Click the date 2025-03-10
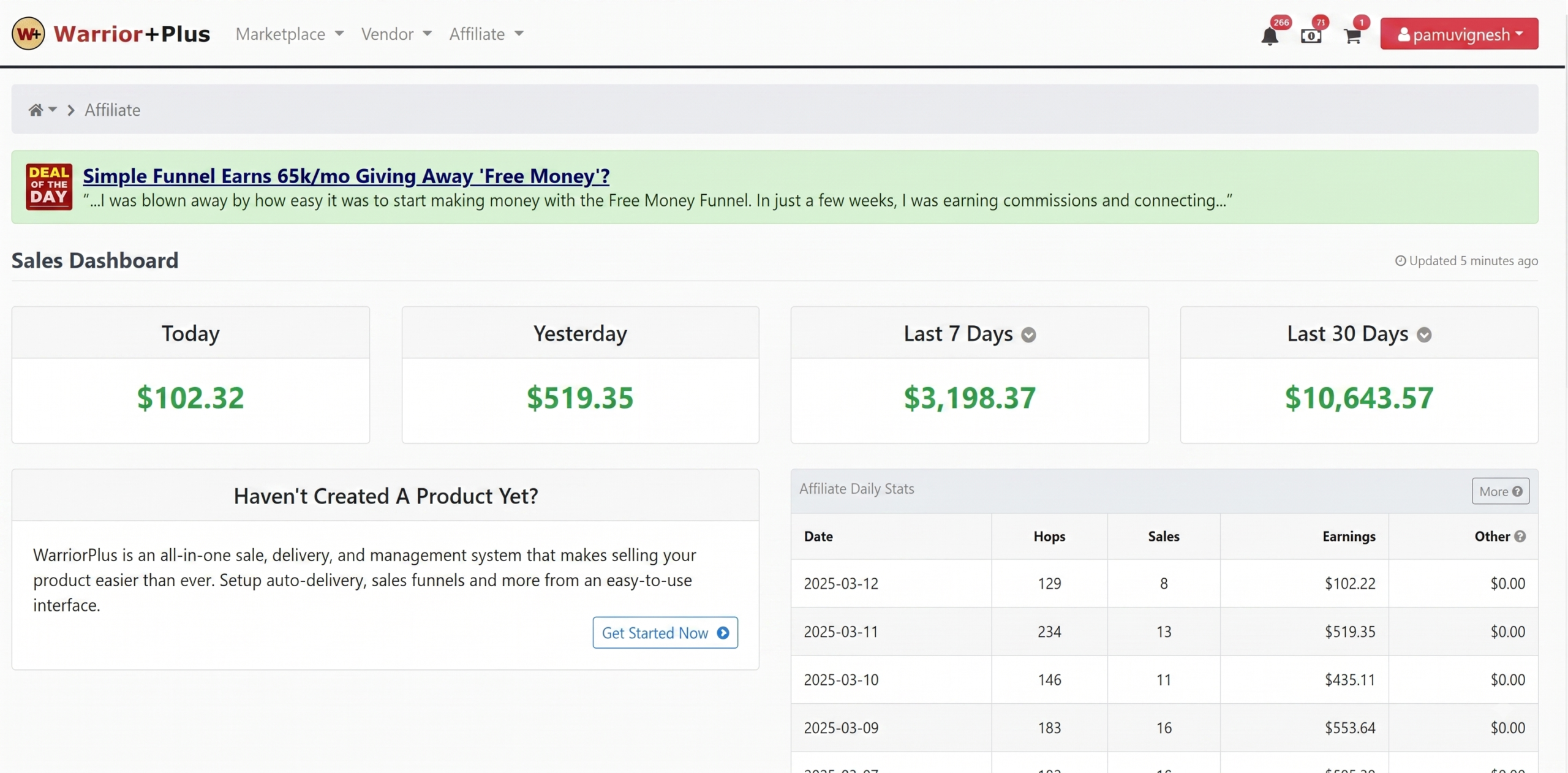 [841, 679]
